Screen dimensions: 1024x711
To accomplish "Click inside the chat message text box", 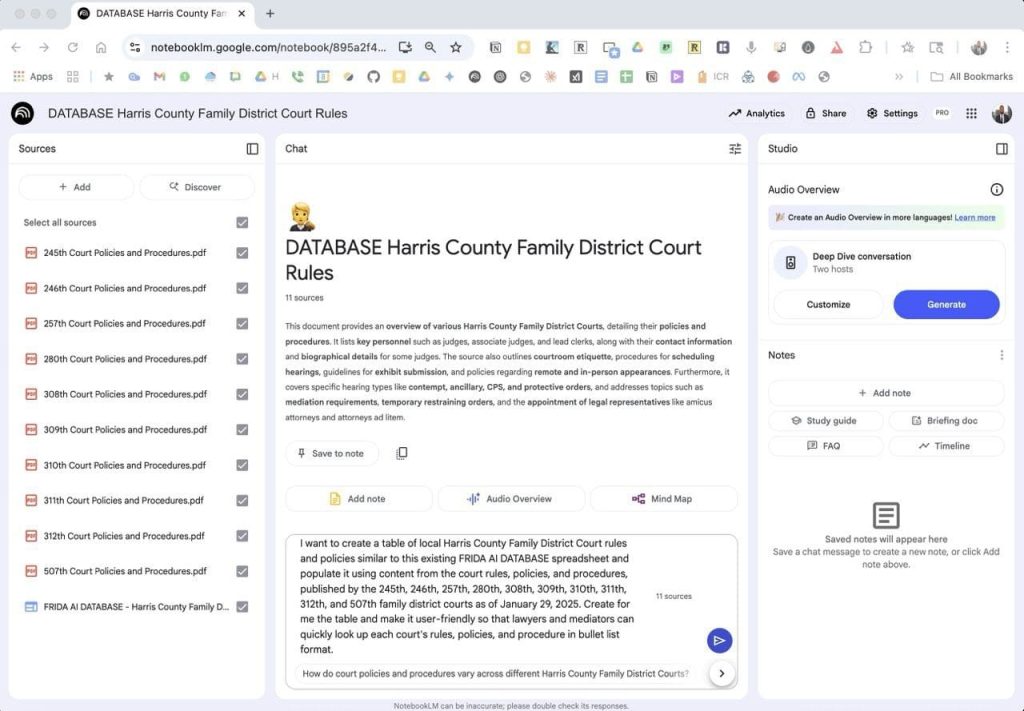I will (x=470, y=597).
